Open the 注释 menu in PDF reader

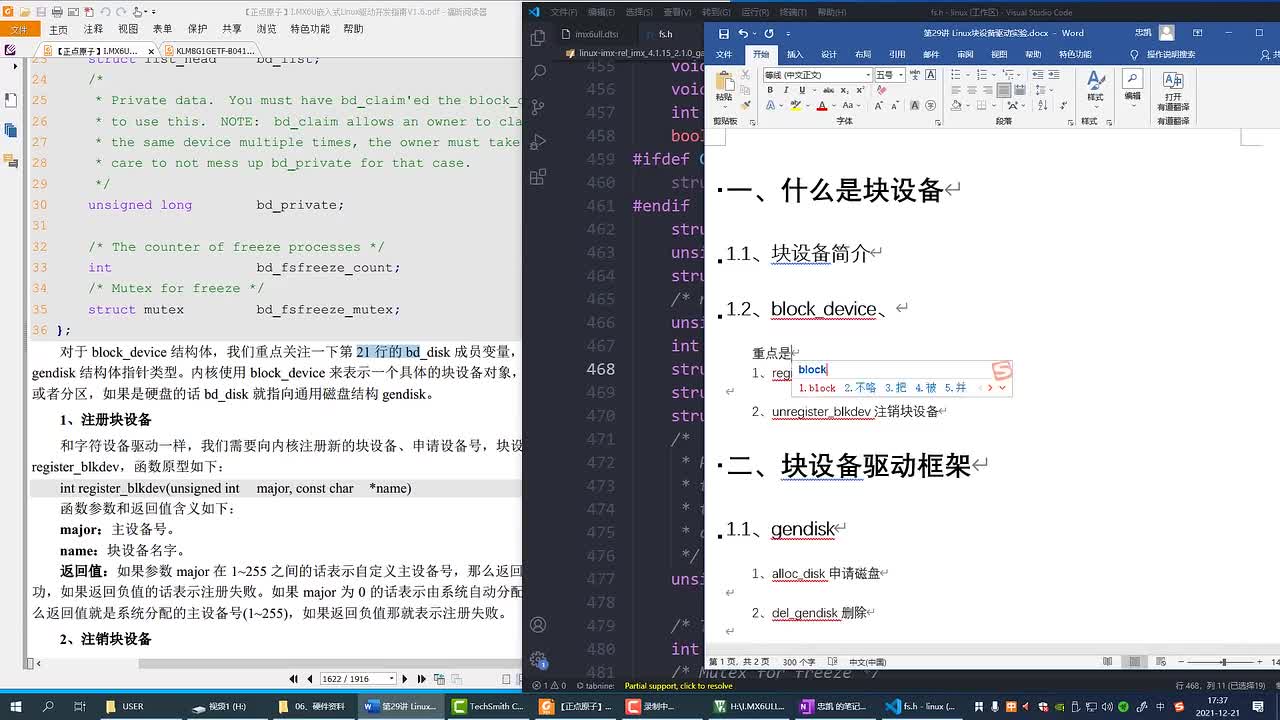click(93, 29)
